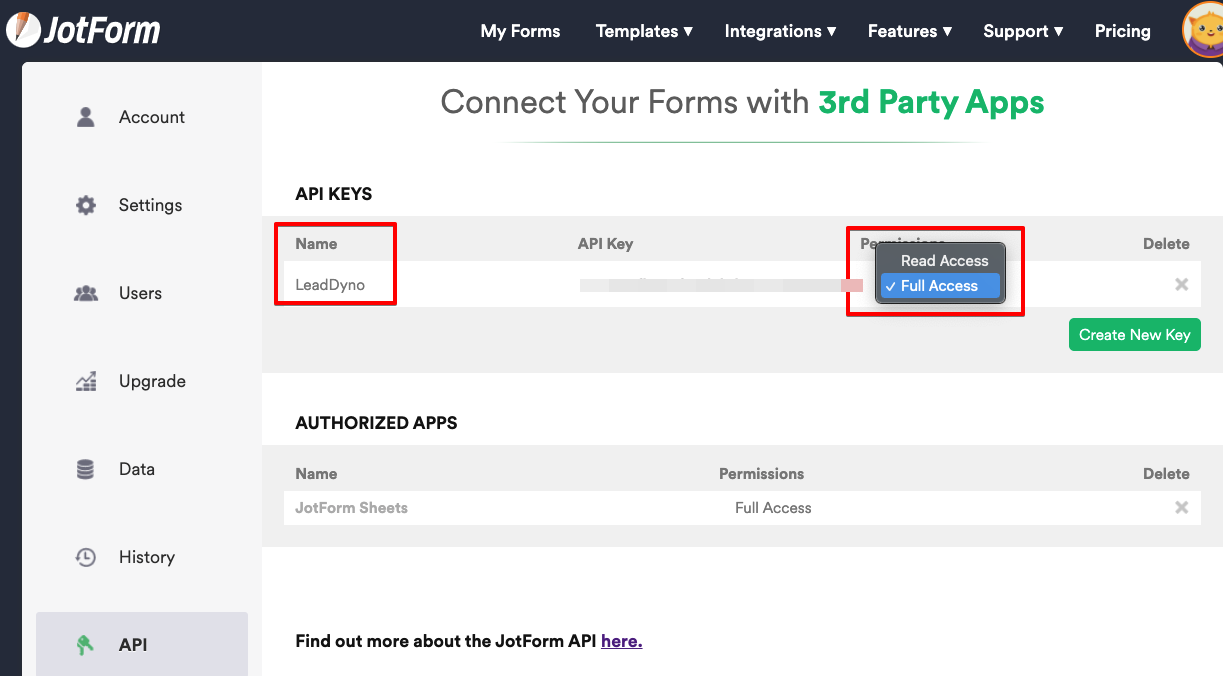Expand the Integrations menu
The width and height of the screenshot is (1223, 676).
pyautogui.click(x=780, y=31)
